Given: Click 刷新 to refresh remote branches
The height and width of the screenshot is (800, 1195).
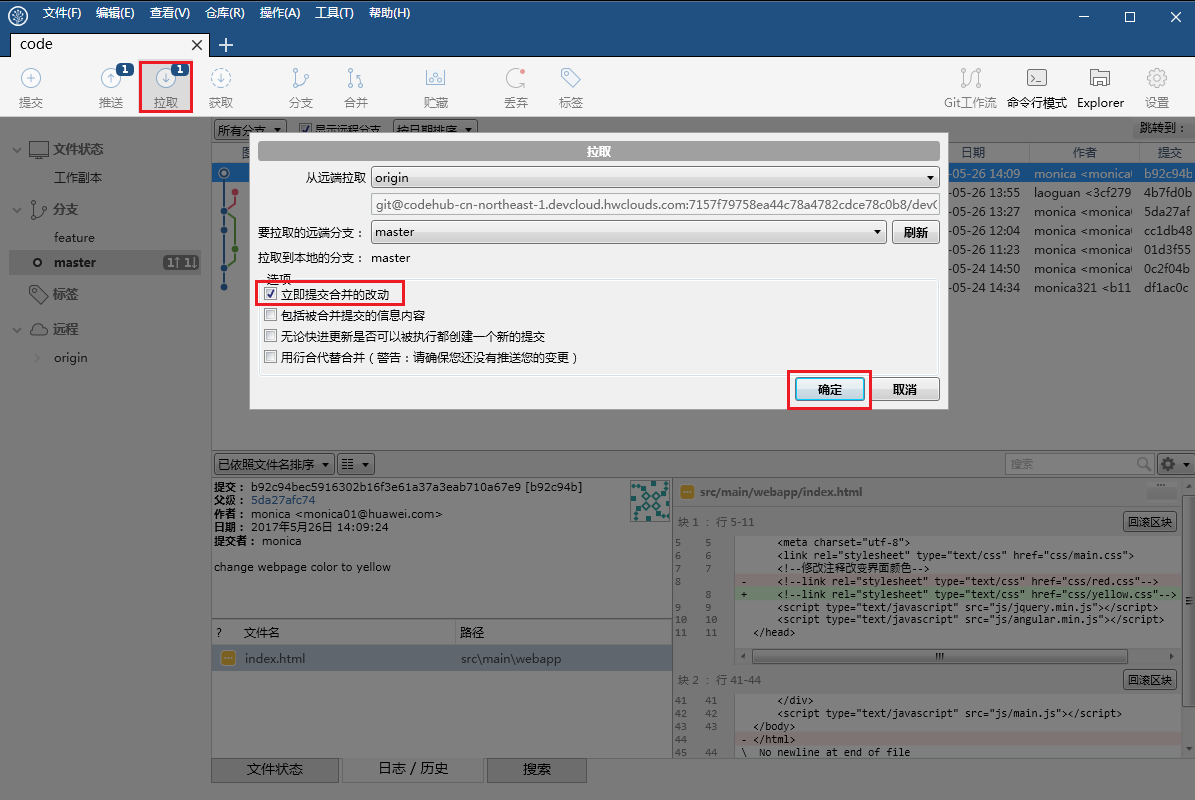Looking at the screenshot, I should click(915, 232).
